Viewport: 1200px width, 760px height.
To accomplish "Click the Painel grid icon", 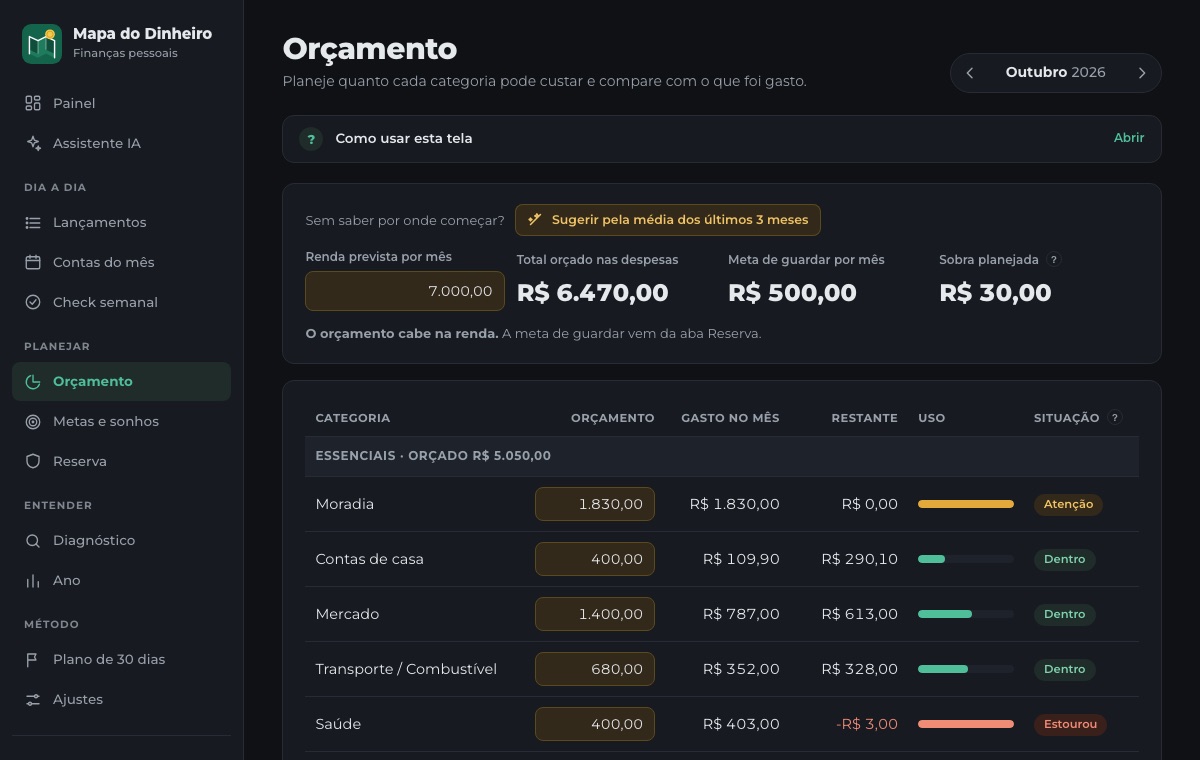I will [33, 103].
